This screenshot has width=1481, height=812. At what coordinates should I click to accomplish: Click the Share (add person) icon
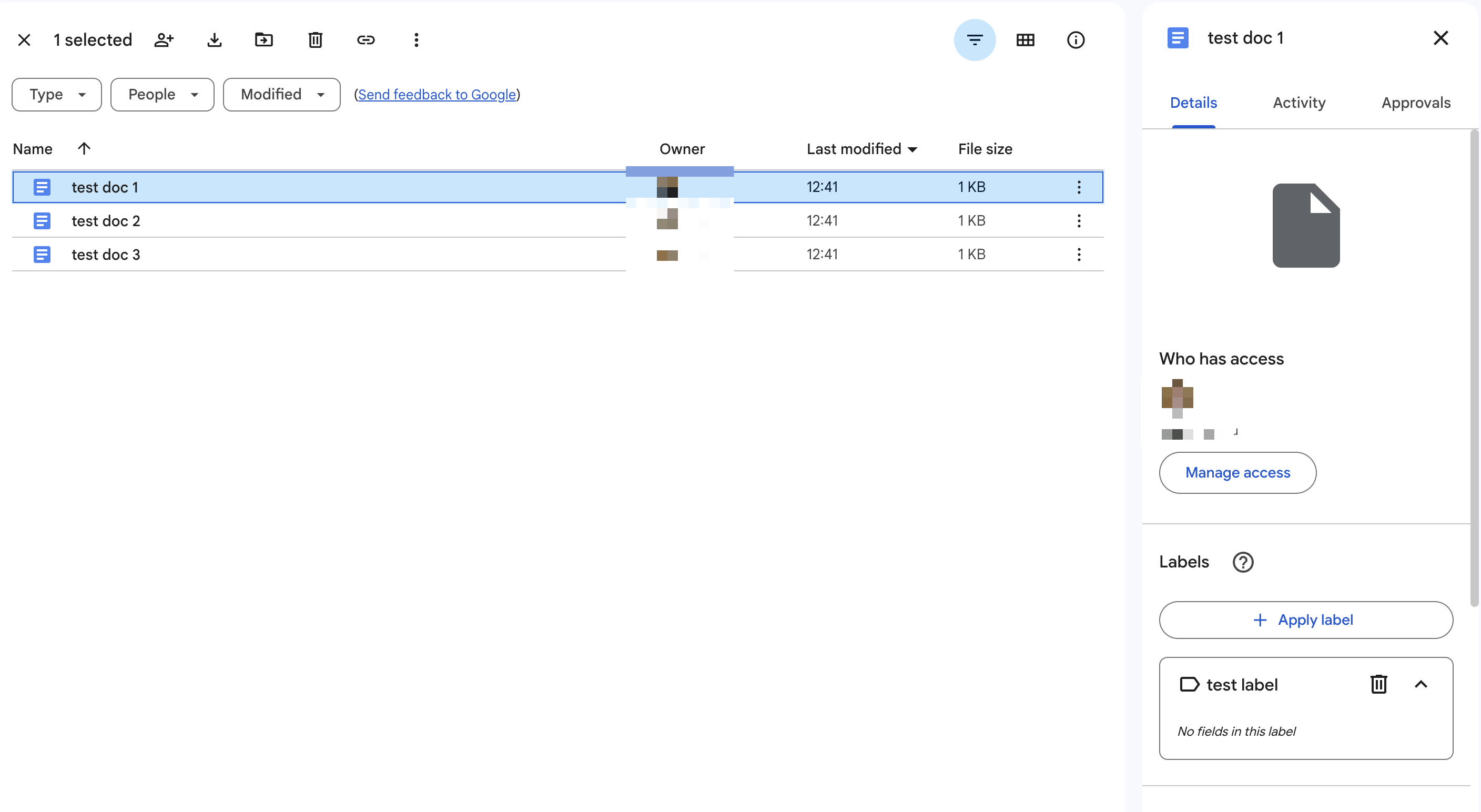[164, 39]
